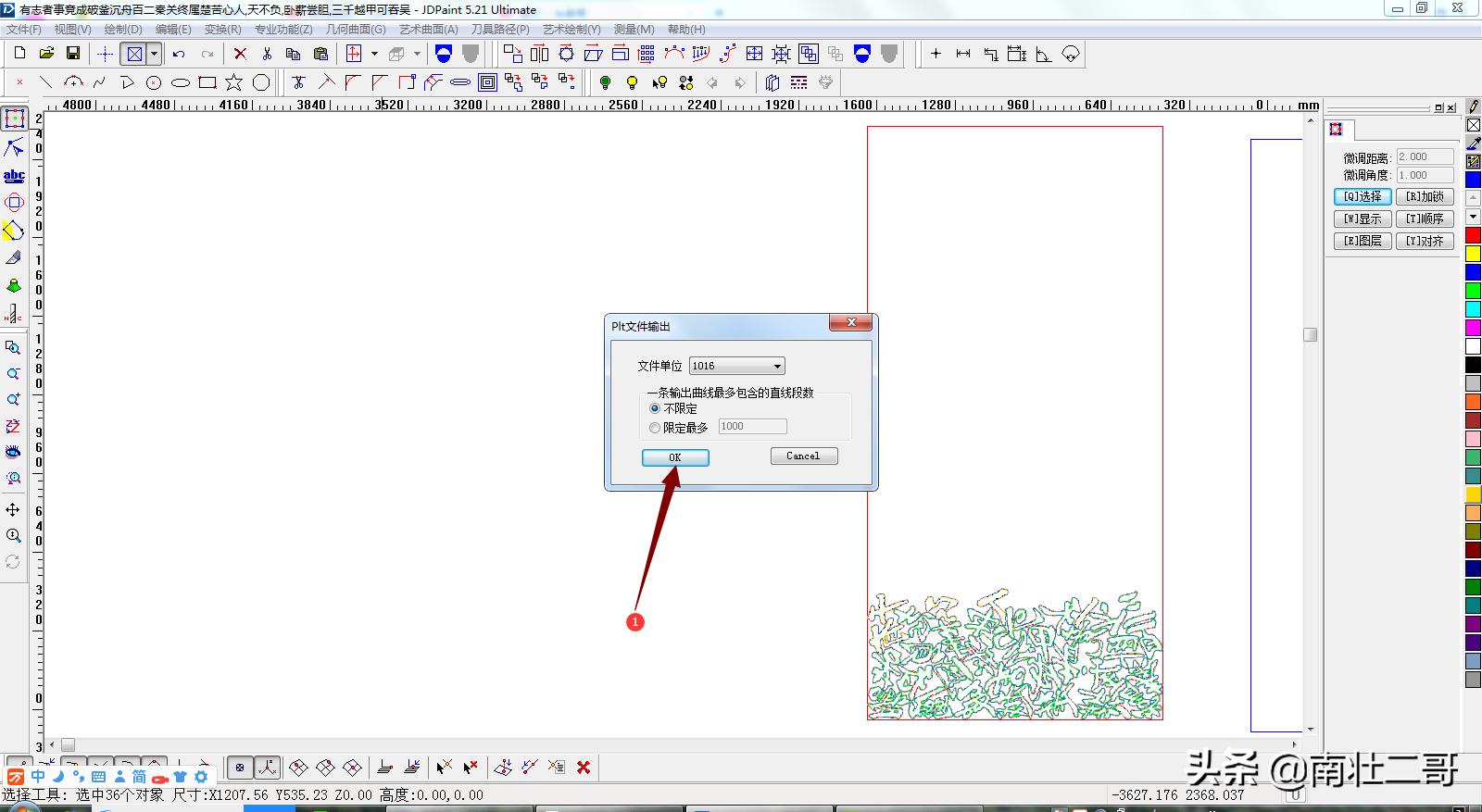Open the 变换(R) menu
1482x812 pixels.
[223, 30]
